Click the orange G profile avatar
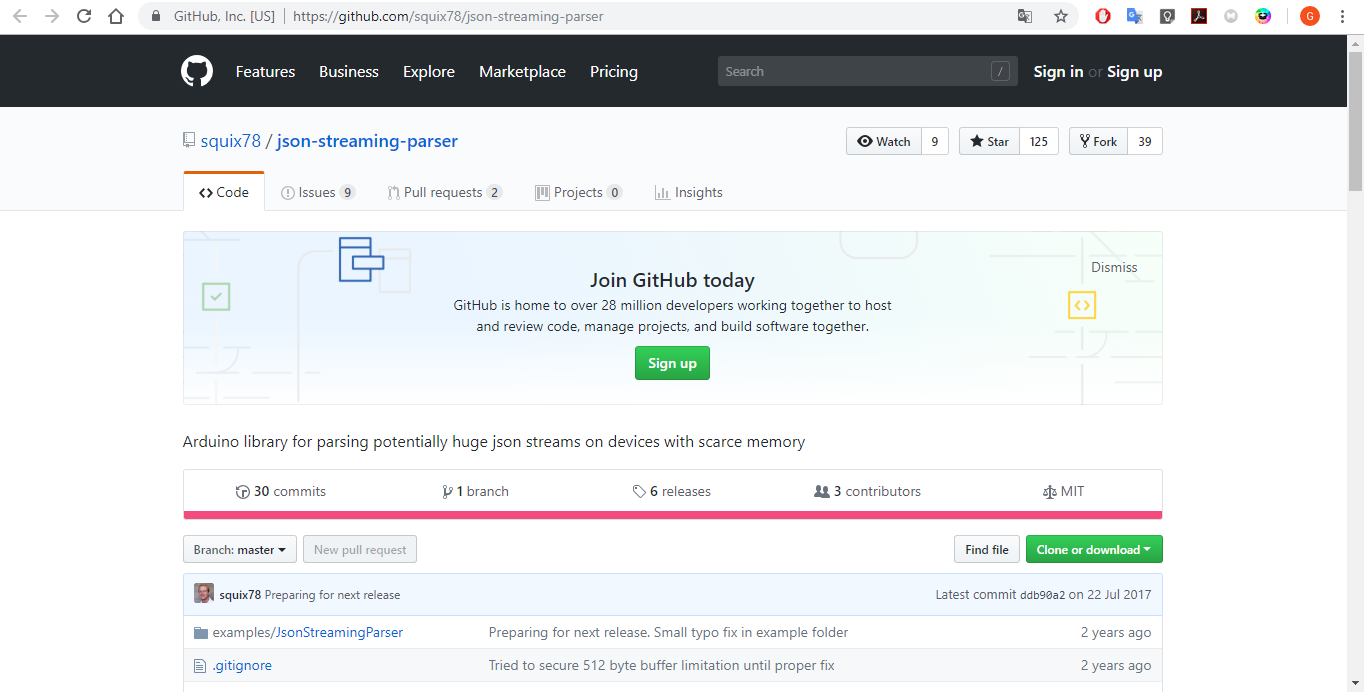The height and width of the screenshot is (694, 1368). [x=1310, y=16]
